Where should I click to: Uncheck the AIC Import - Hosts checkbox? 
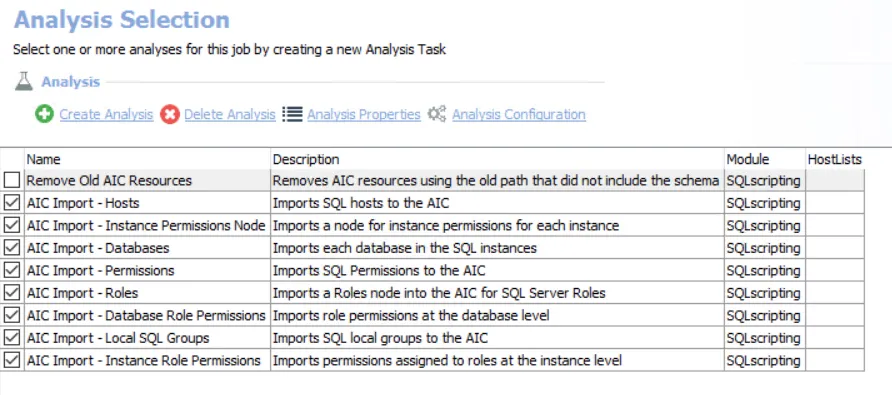pos(12,203)
